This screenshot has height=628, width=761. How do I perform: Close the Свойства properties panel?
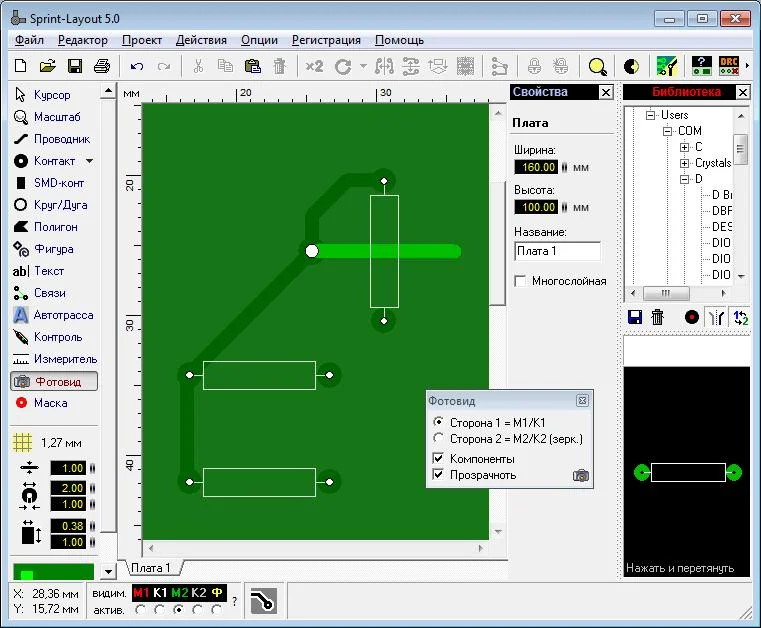coord(606,92)
